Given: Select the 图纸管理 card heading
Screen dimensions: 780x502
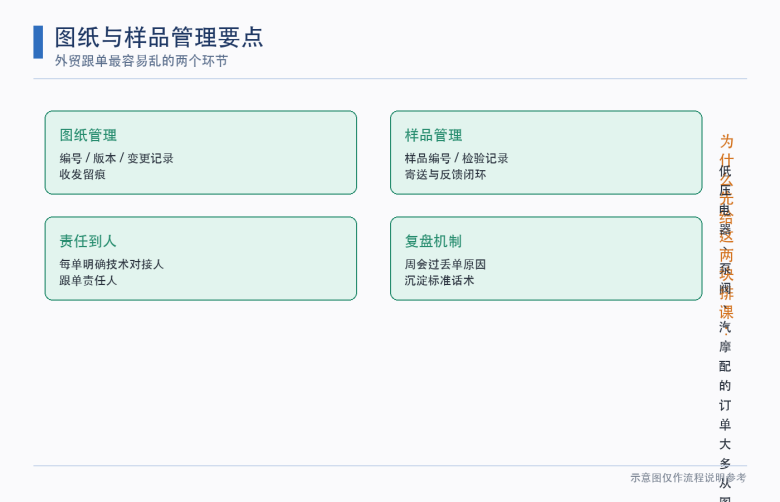Looking at the screenshot, I should tap(88, 135).
